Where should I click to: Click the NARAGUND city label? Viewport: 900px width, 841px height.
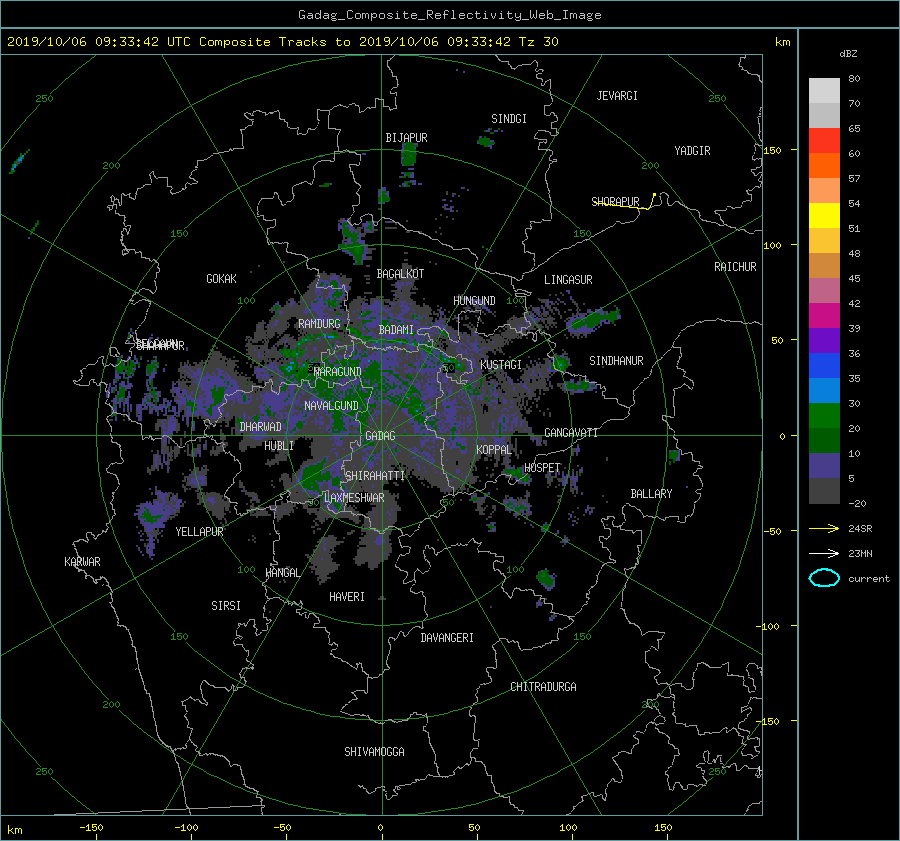(x=338, y=372)
